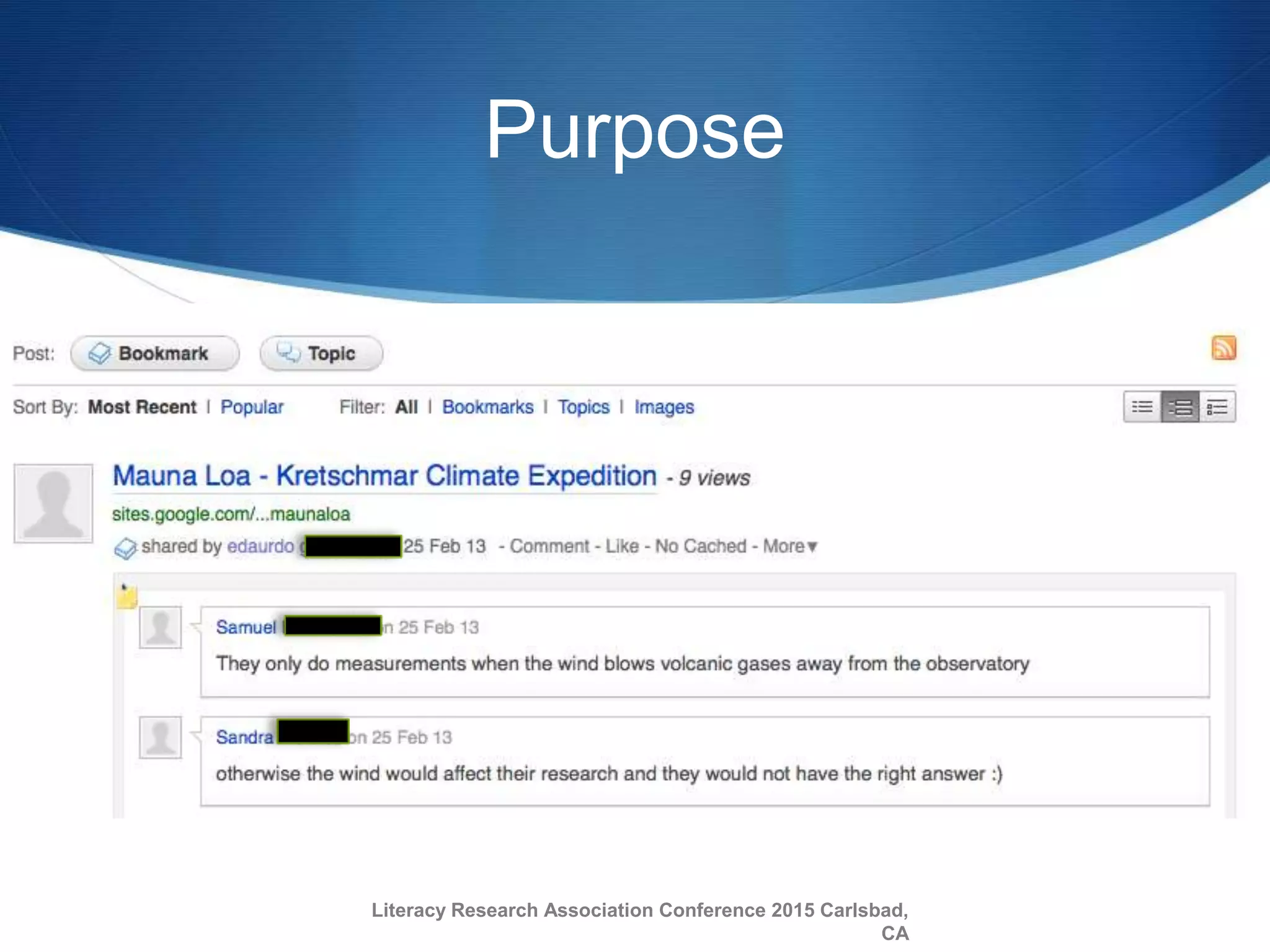Image resolution: width=1270 pixels, height=952 pixels.
Task: Click Sandra's comment avatar
Action: [x=161, y=738]
